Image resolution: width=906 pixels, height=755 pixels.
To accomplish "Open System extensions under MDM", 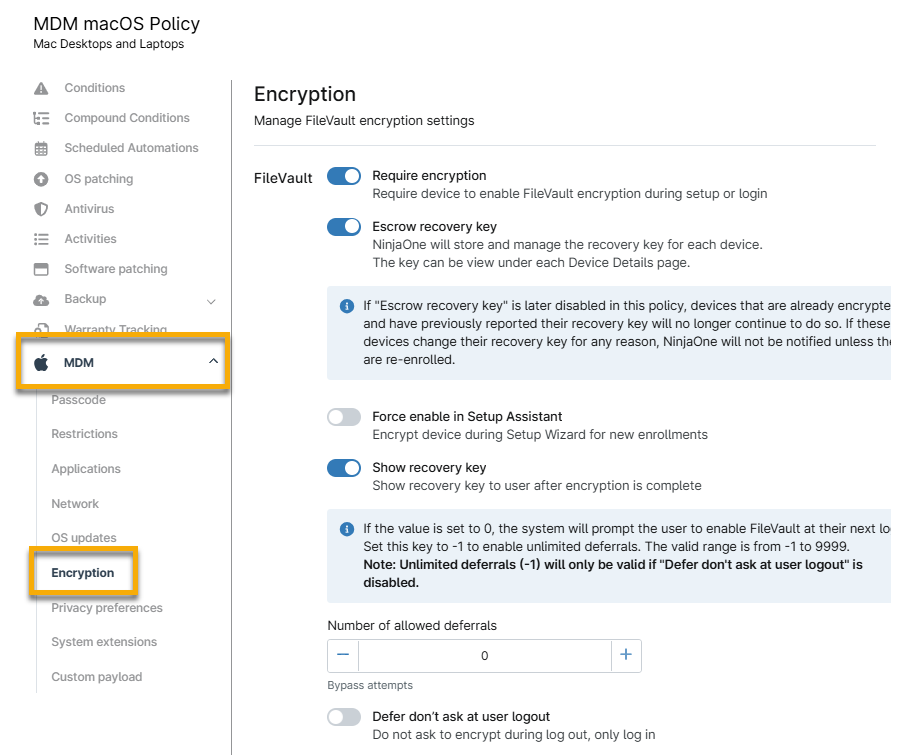I will pos(104,642).
